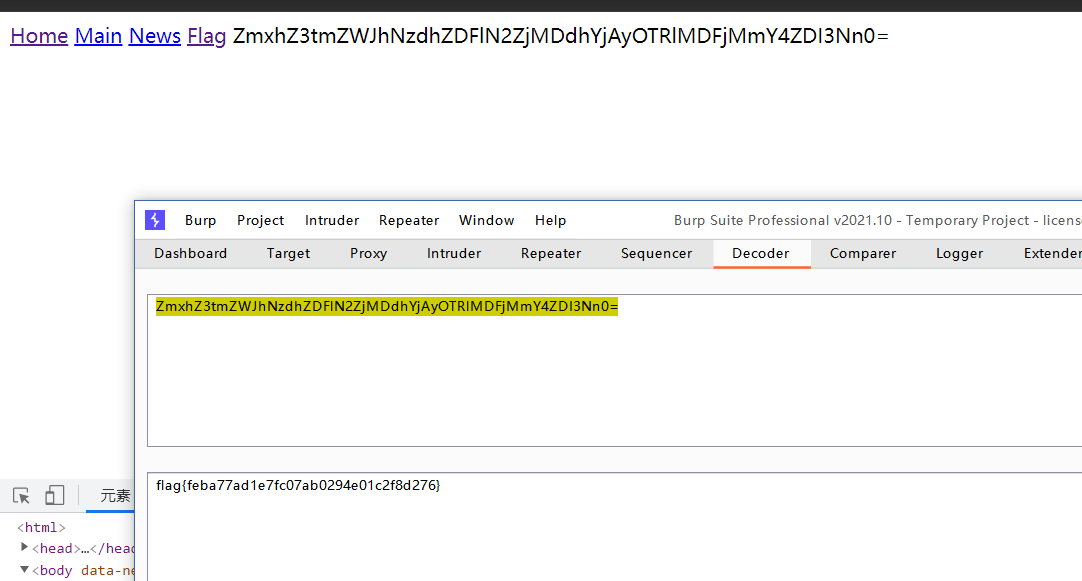
Task: Click the highlighted base64 text in Decoder input
Action: click(x=386, y=306)
